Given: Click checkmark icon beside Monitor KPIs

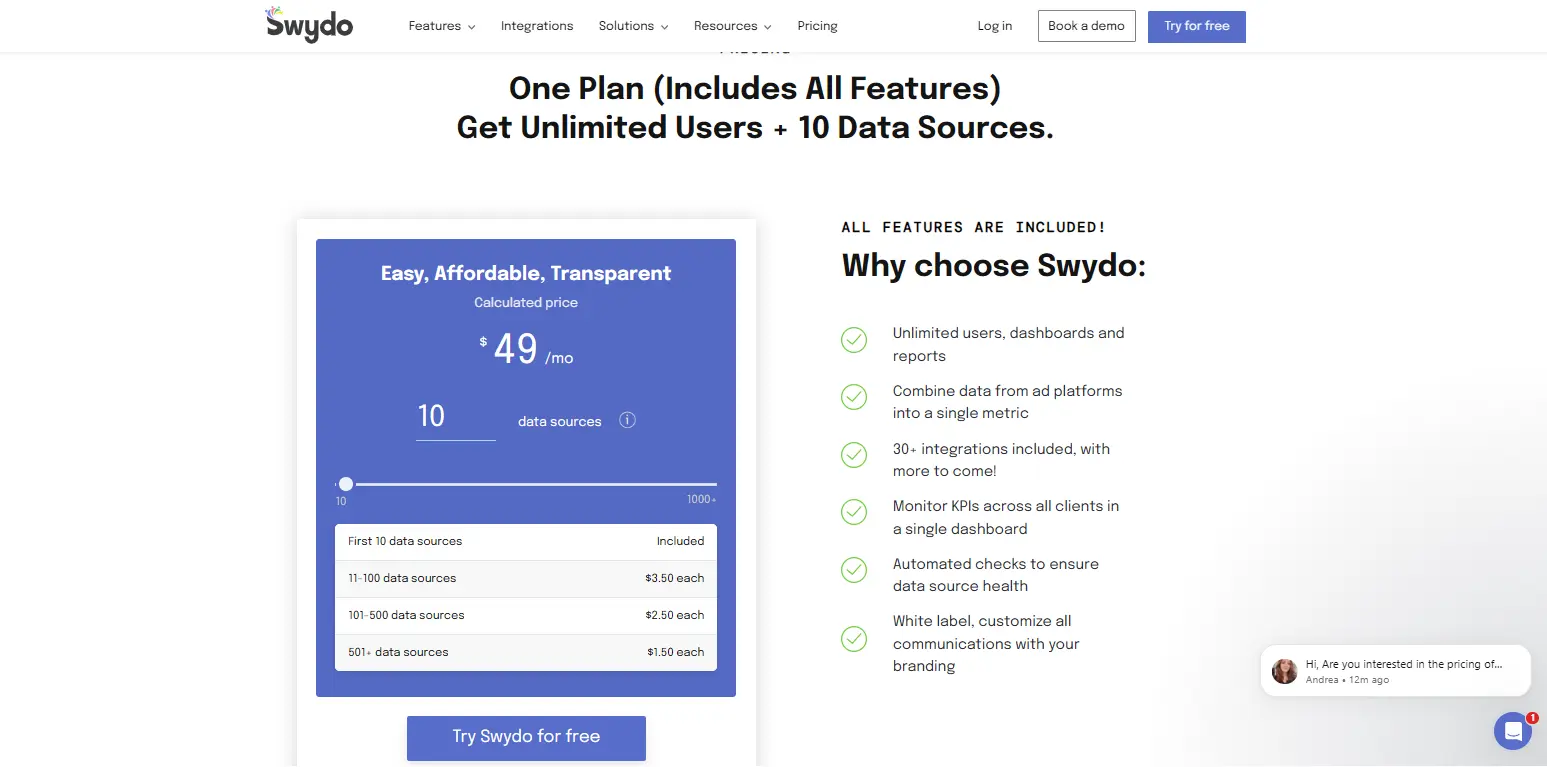Looking at the screenshot, I should coord(853,512).
